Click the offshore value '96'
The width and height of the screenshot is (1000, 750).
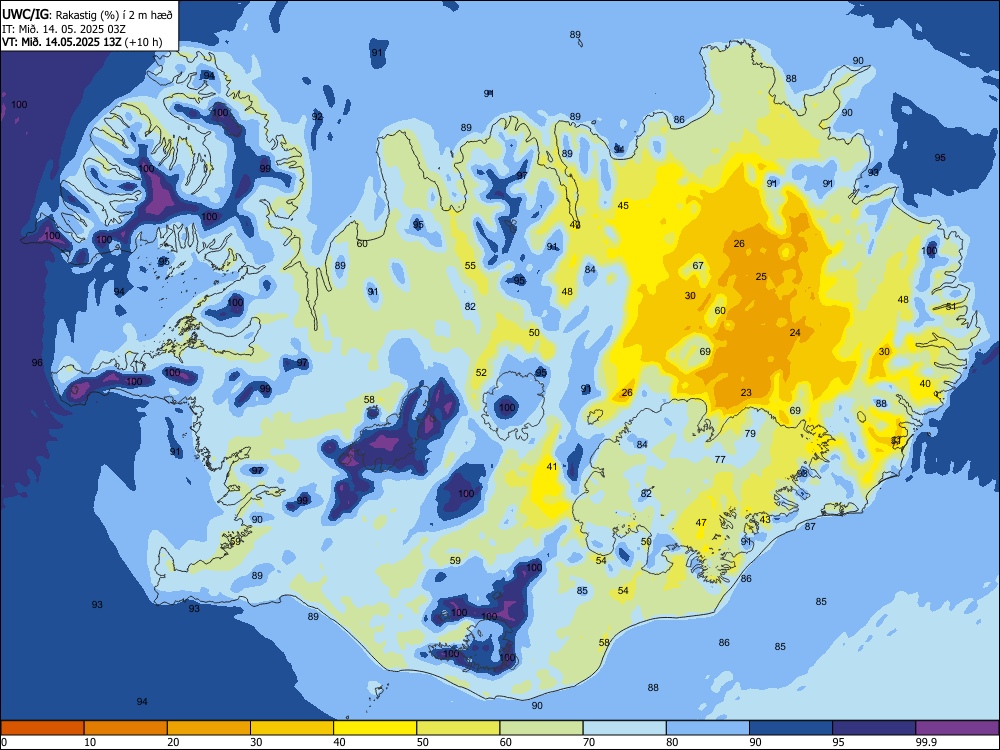click(37, 362)
